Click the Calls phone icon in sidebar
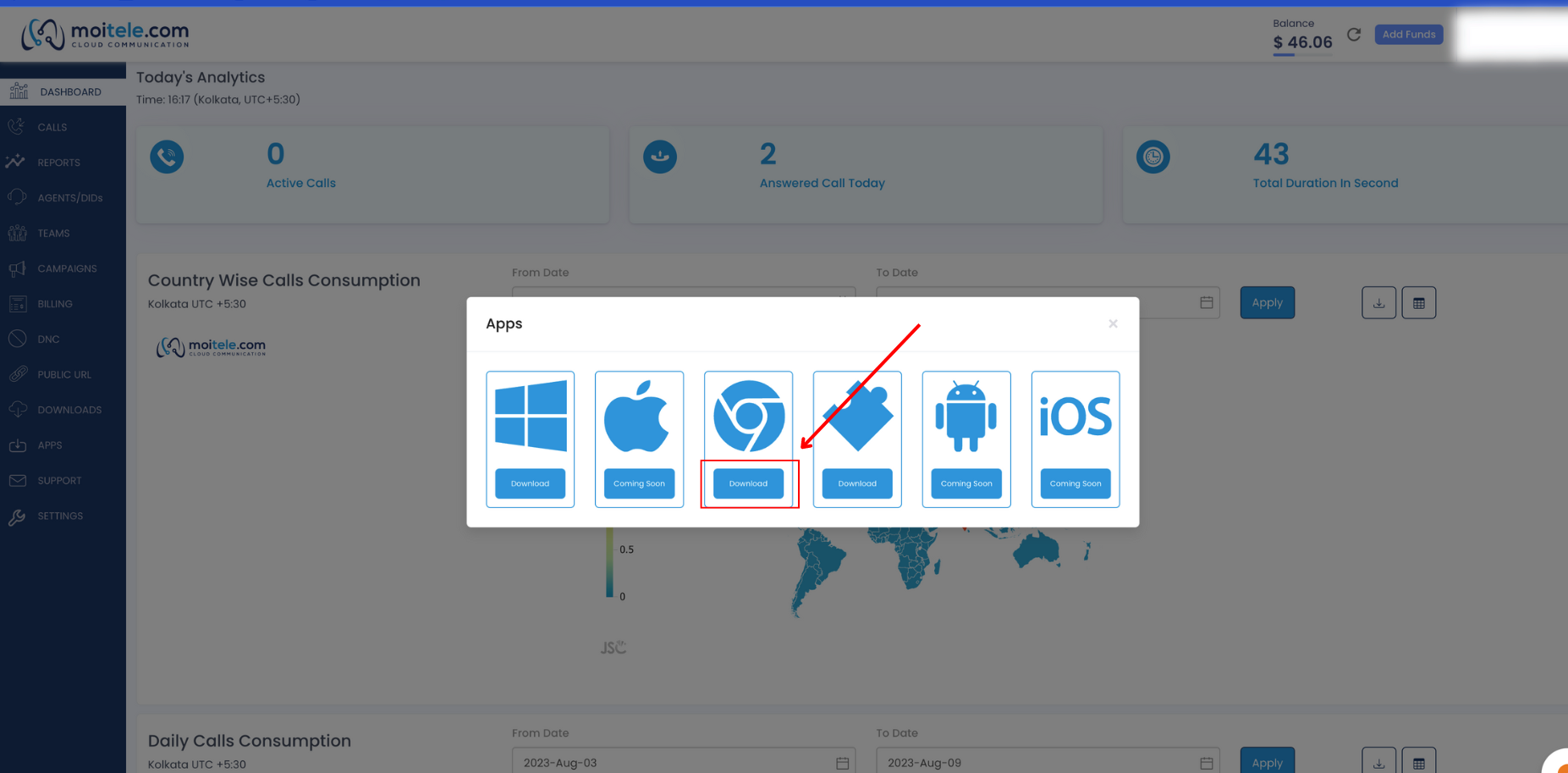Viewport: 1568px width, 773px height. pyautogui.click(x=17, y=127)
